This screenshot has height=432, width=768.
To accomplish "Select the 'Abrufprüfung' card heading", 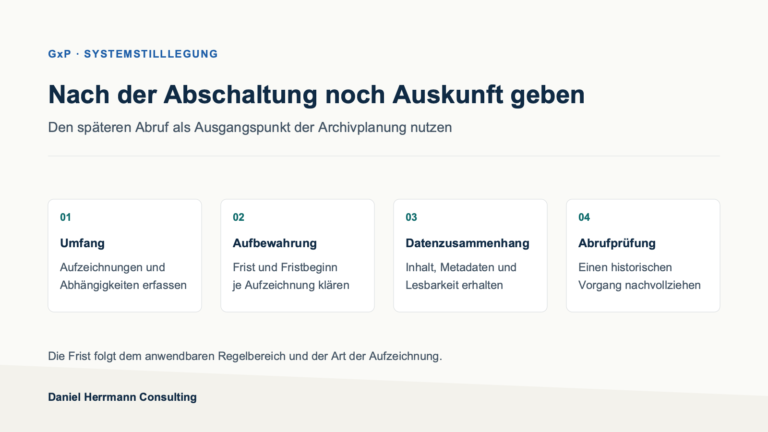I will click(617, 243).
